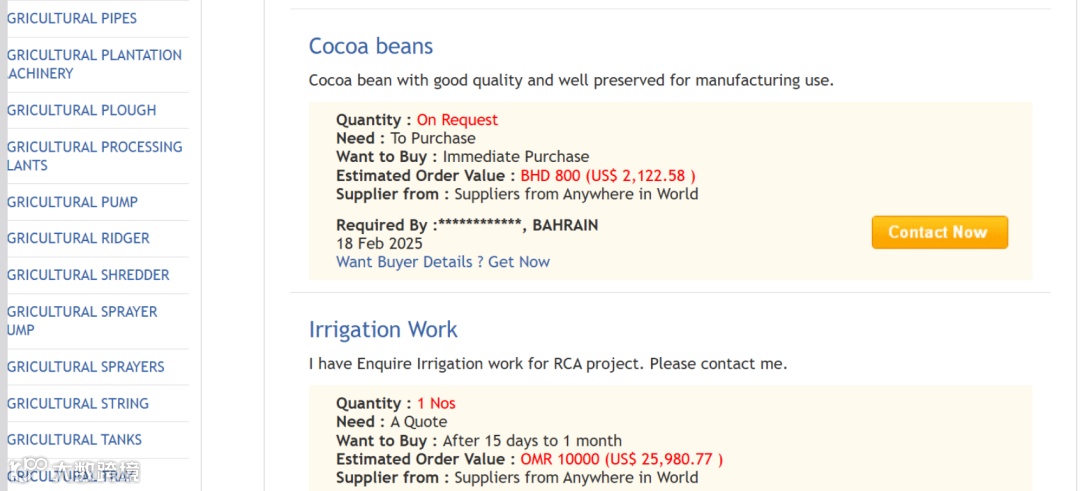The width and height of the screenshot is (1080, 491).
Task: Open the Irrigation Work listing title
Action: point(383,330)
